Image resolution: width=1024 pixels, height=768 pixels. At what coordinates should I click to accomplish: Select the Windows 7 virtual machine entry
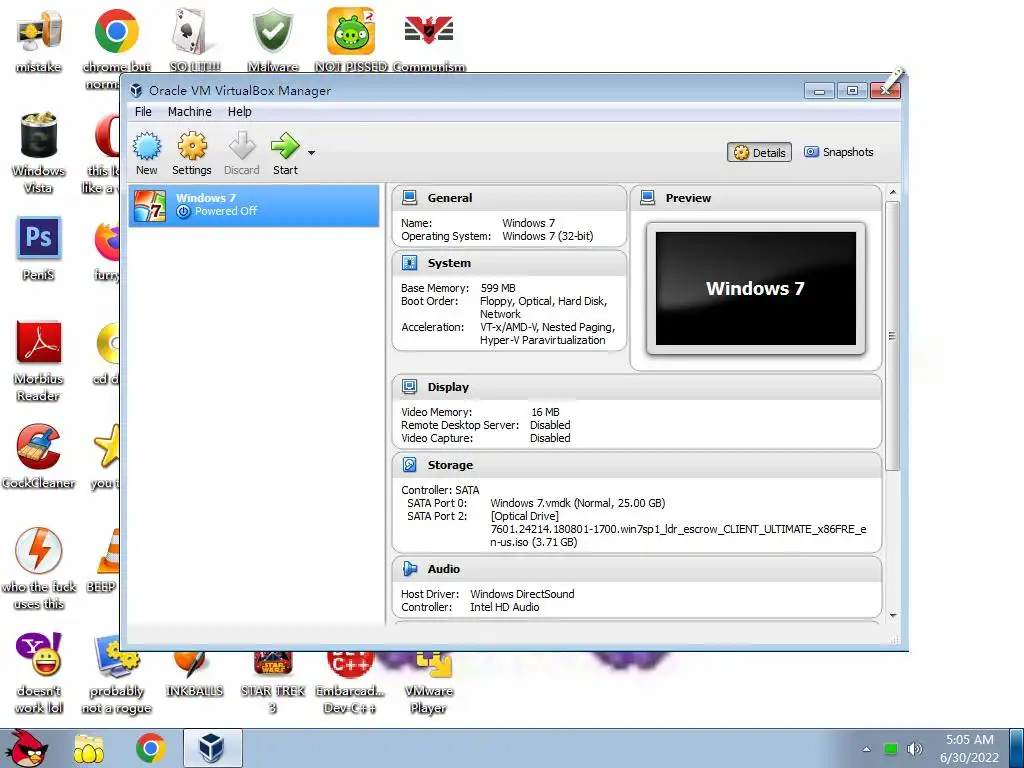pos(254,205)
